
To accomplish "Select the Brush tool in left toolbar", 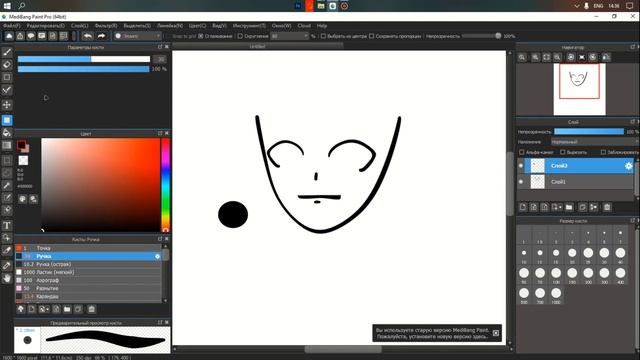I will 7,52.
